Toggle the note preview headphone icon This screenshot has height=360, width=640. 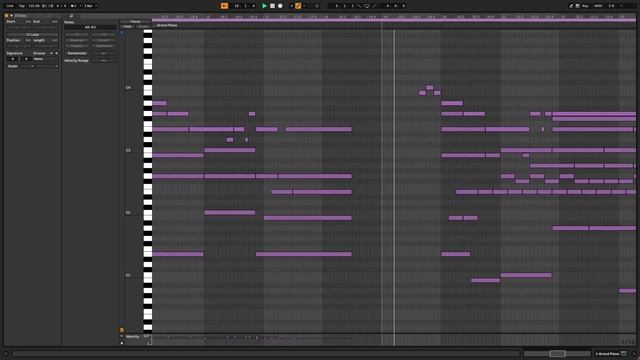tap(122, 33)
